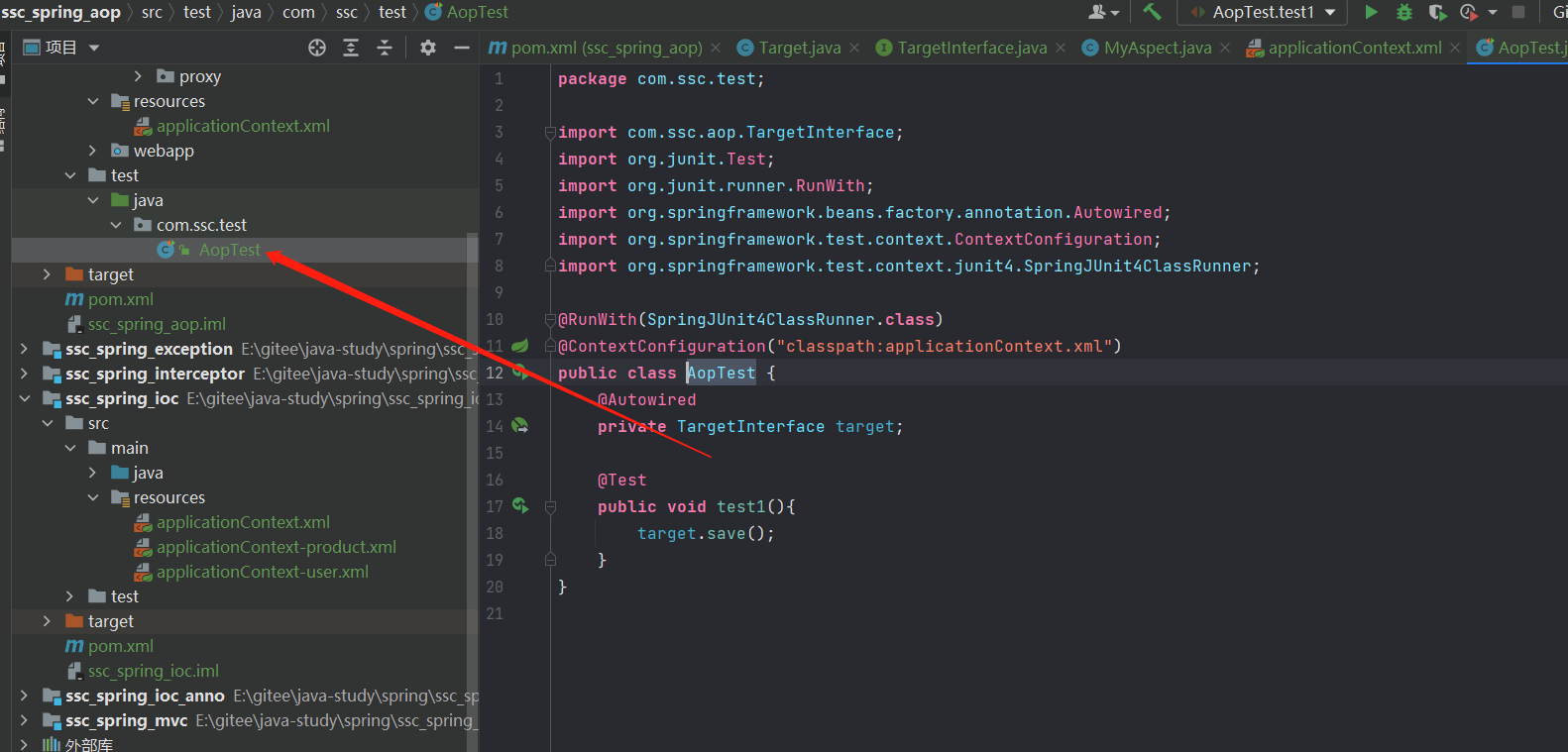Select AopTest class in project tree
Viewport: 1568px width, 752px height.
(x=230, y=250)
